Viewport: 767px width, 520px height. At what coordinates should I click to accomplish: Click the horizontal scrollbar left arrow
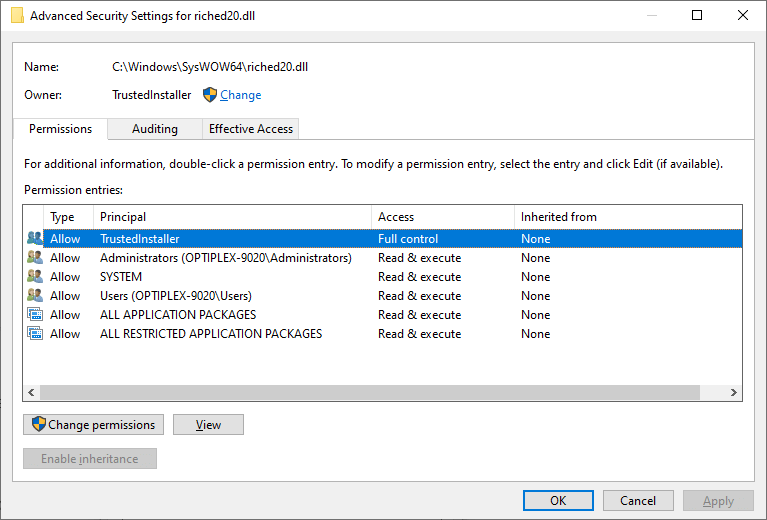tap(31, 392)
